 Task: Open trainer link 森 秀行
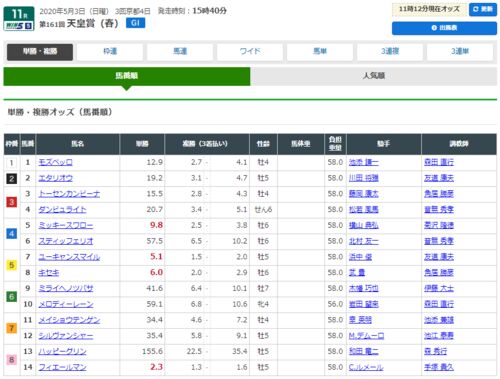(435, 352)
